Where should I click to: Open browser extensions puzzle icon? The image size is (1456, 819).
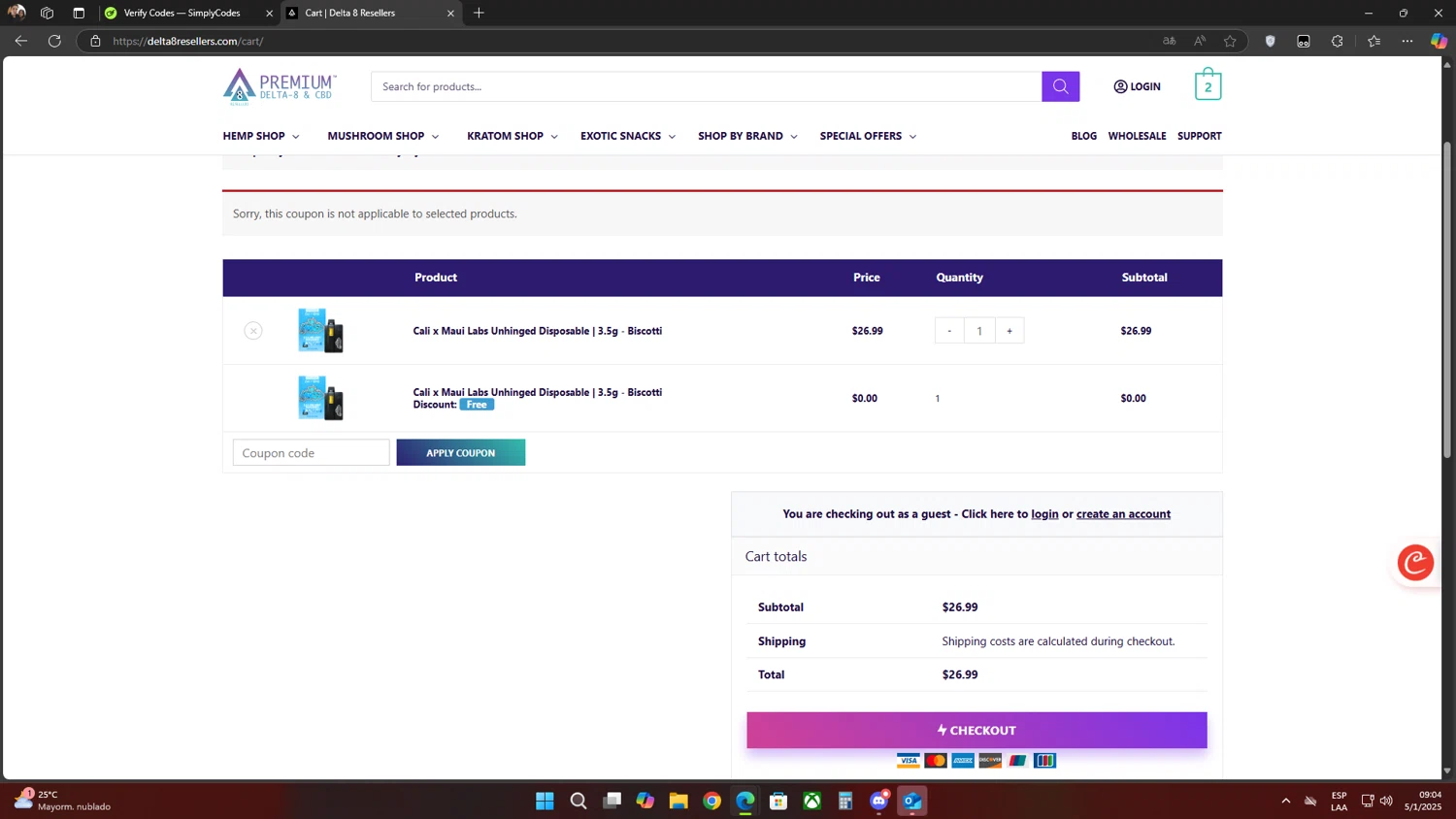point(1337,41)
